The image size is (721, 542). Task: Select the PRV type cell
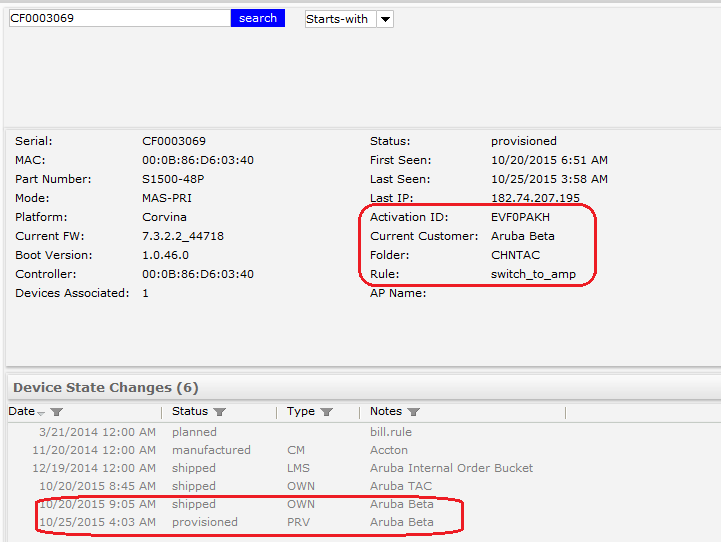298,522
